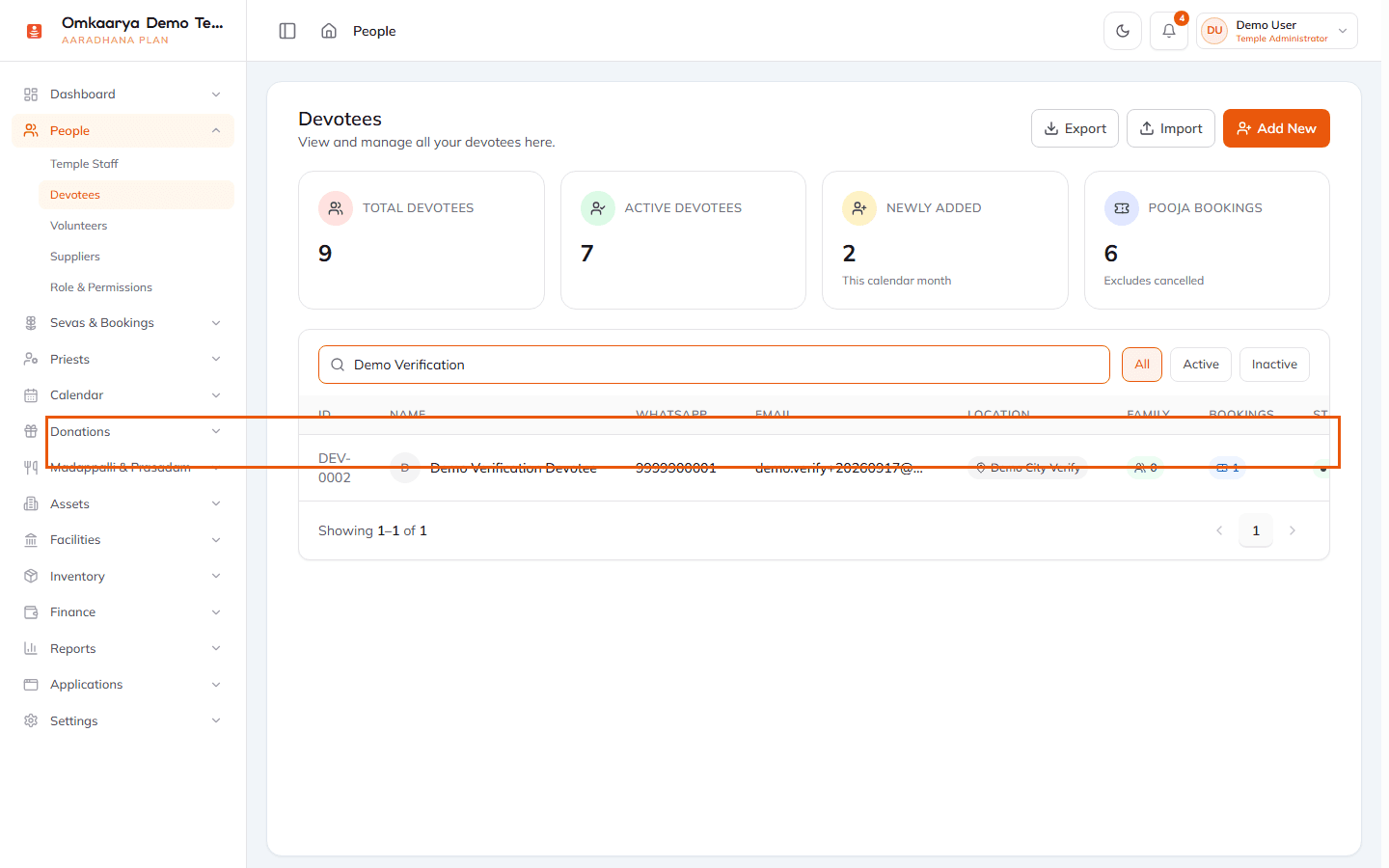1389x868 pixels.
Task: Go to the home icon in breadcrumb
Action: pos(329,31)
